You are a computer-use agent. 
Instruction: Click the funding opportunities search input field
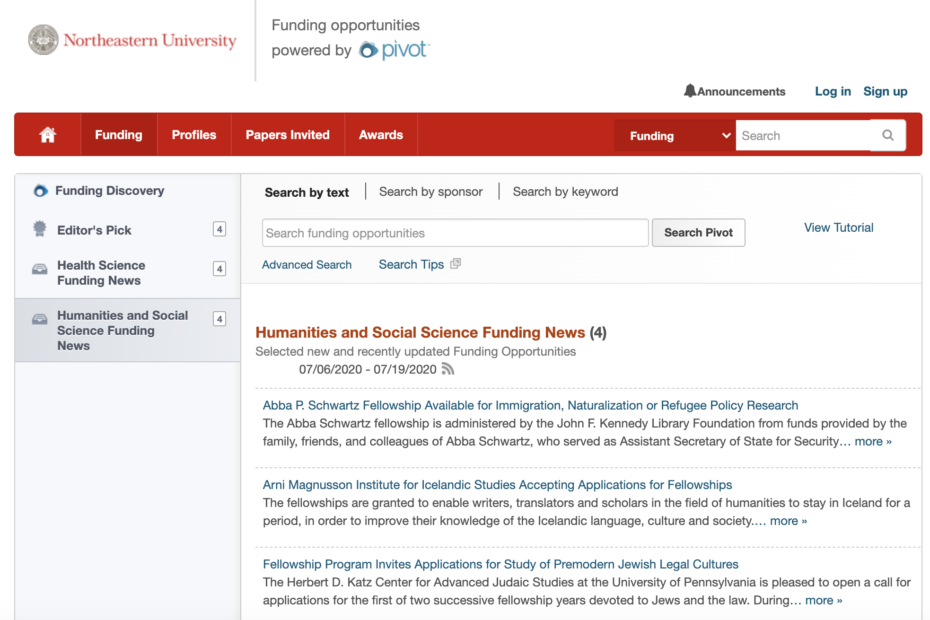click(454, 232)
